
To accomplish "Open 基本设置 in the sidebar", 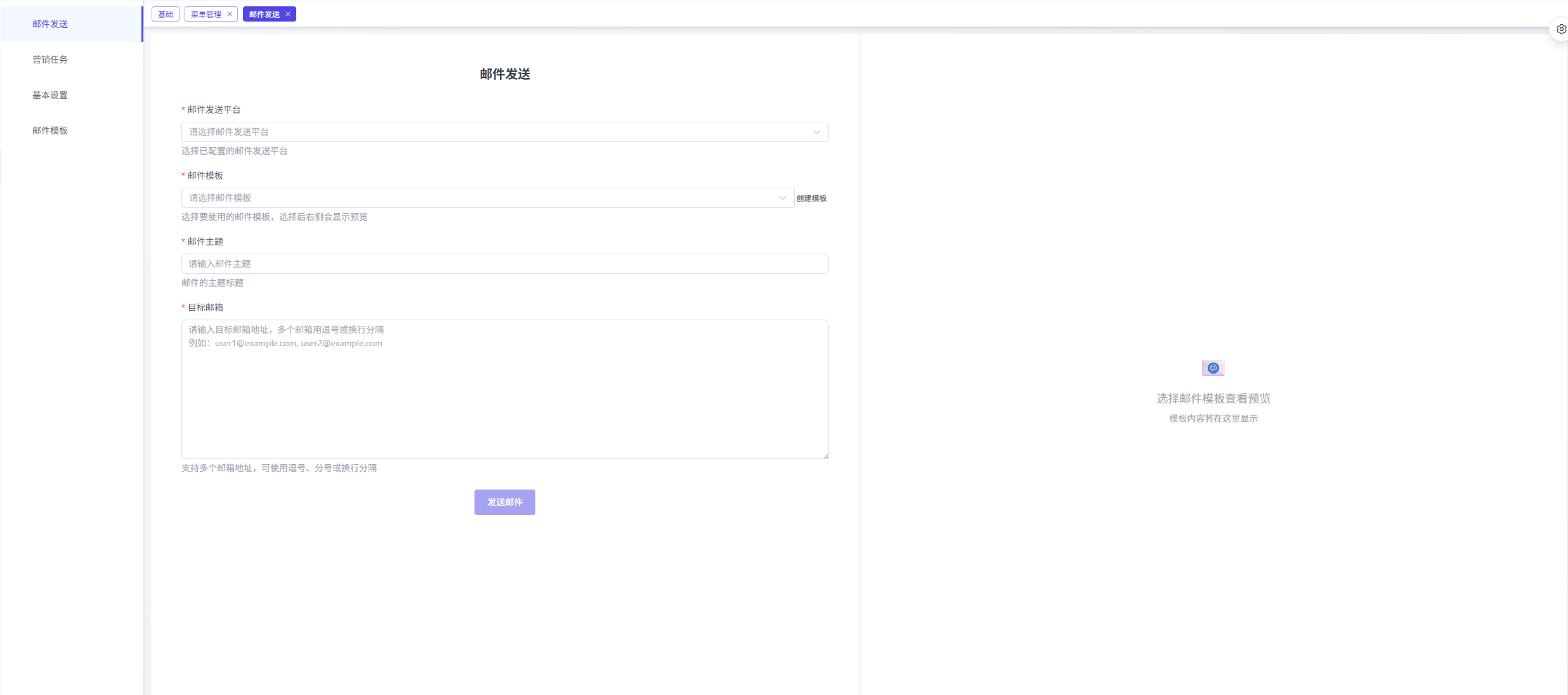I will [x=72, y=95].
